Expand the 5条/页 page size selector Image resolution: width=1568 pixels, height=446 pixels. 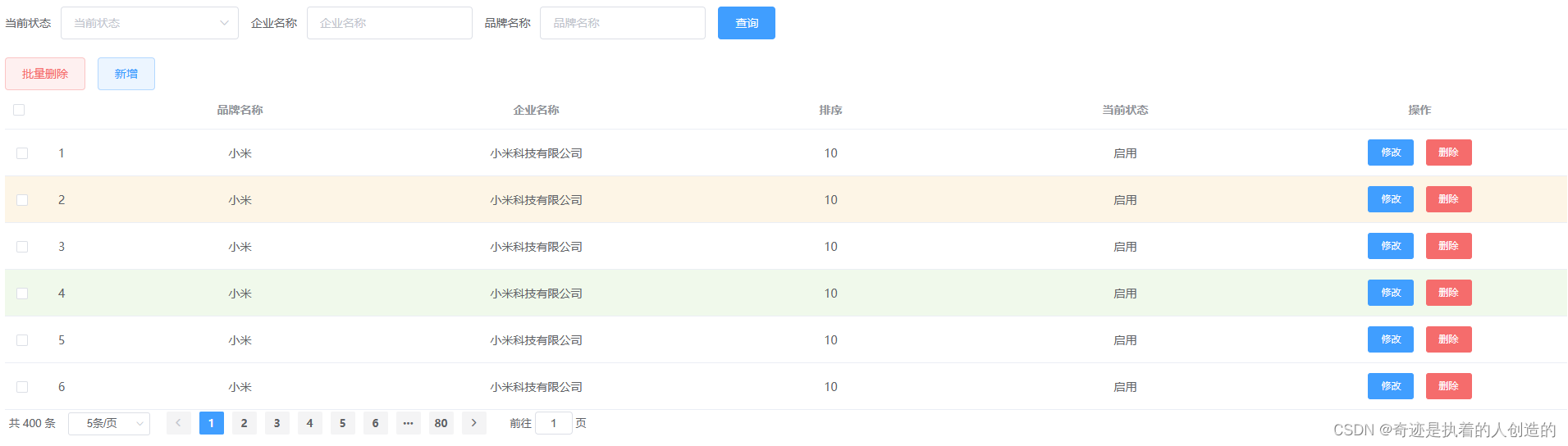click(108, 423)
